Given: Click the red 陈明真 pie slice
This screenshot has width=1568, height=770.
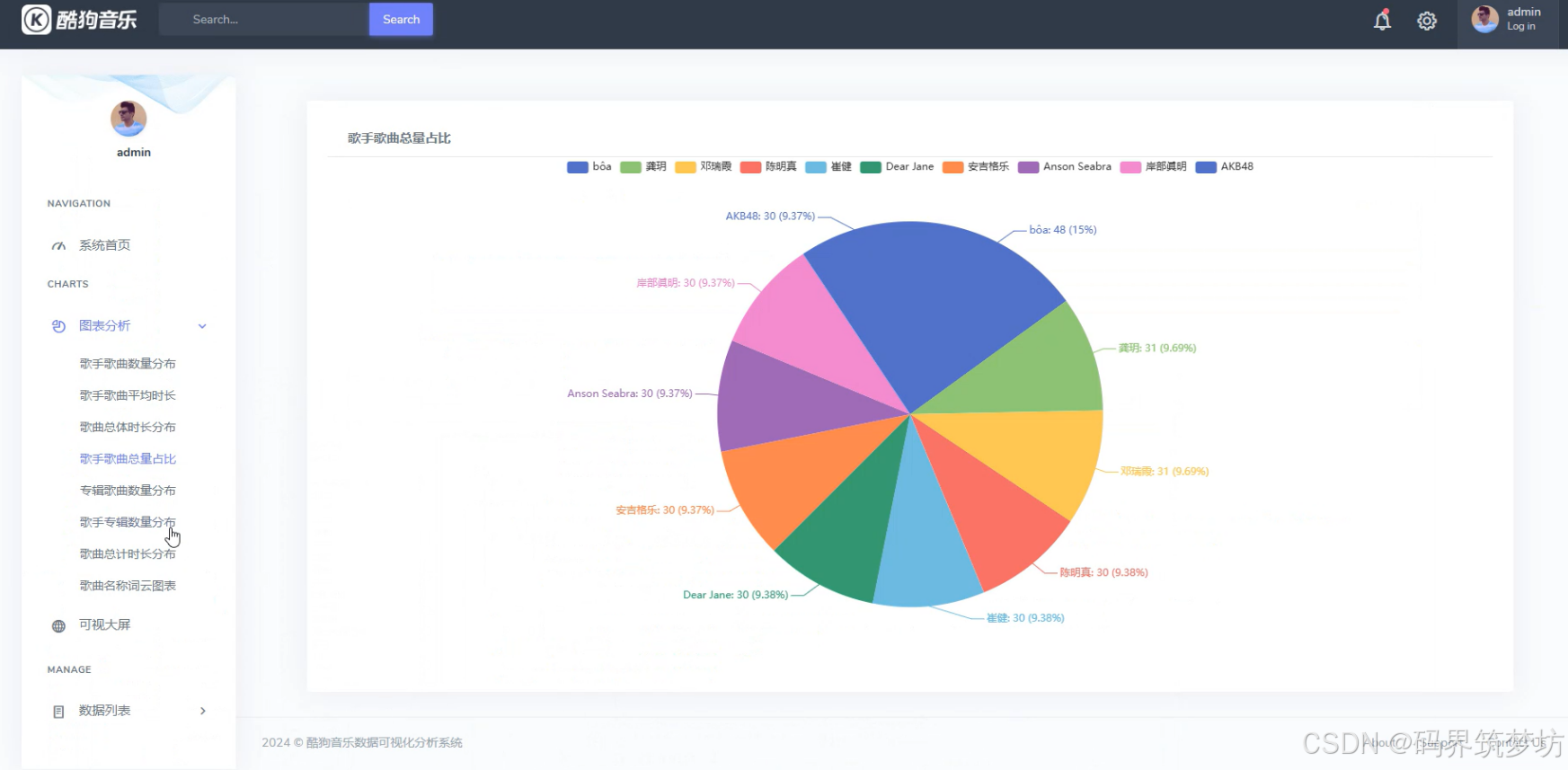Looking at the screenshot, I should (x=993, y=517).
